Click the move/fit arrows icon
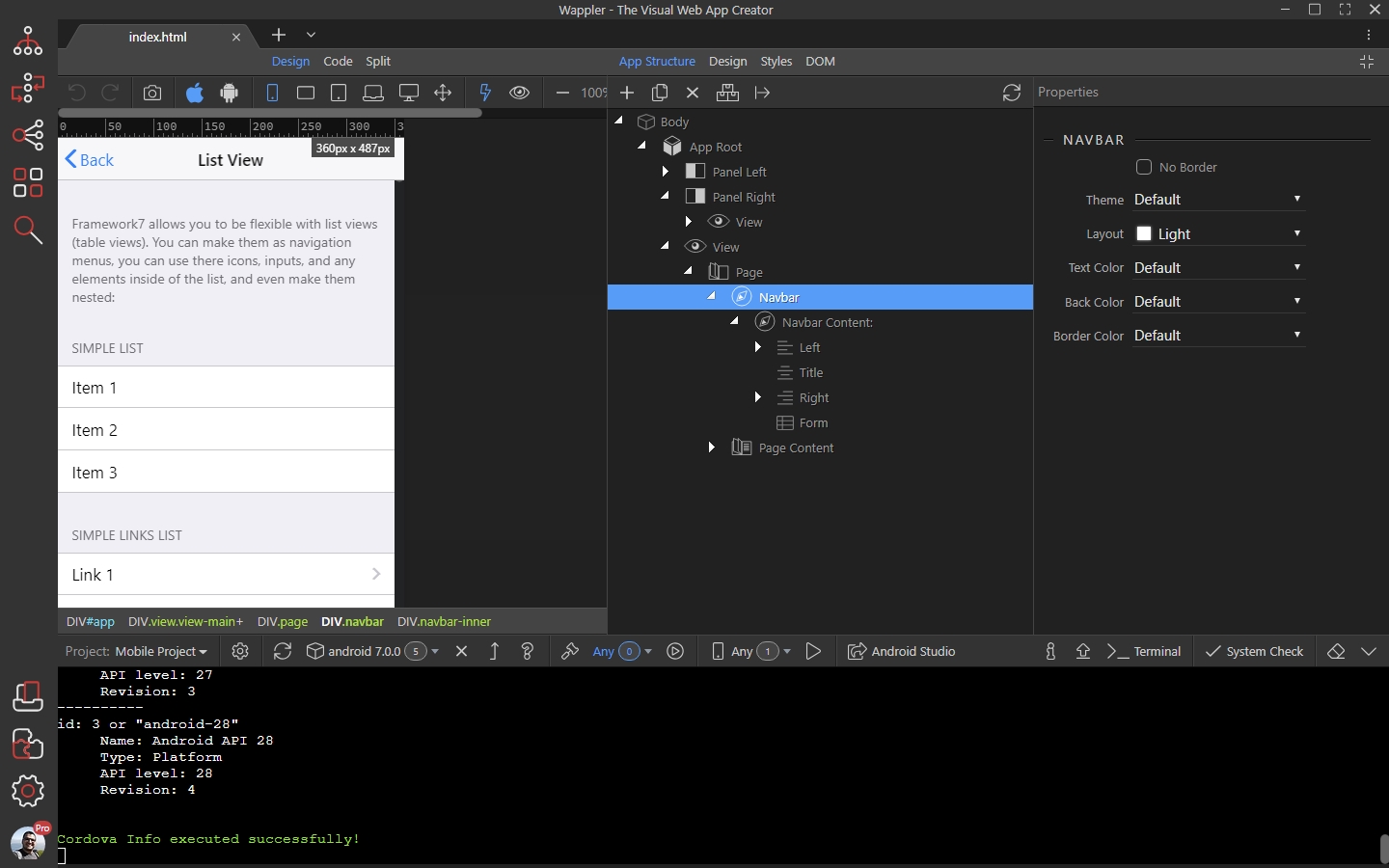The width and height of the screenshot is (1389, 868). pos(443,93)
